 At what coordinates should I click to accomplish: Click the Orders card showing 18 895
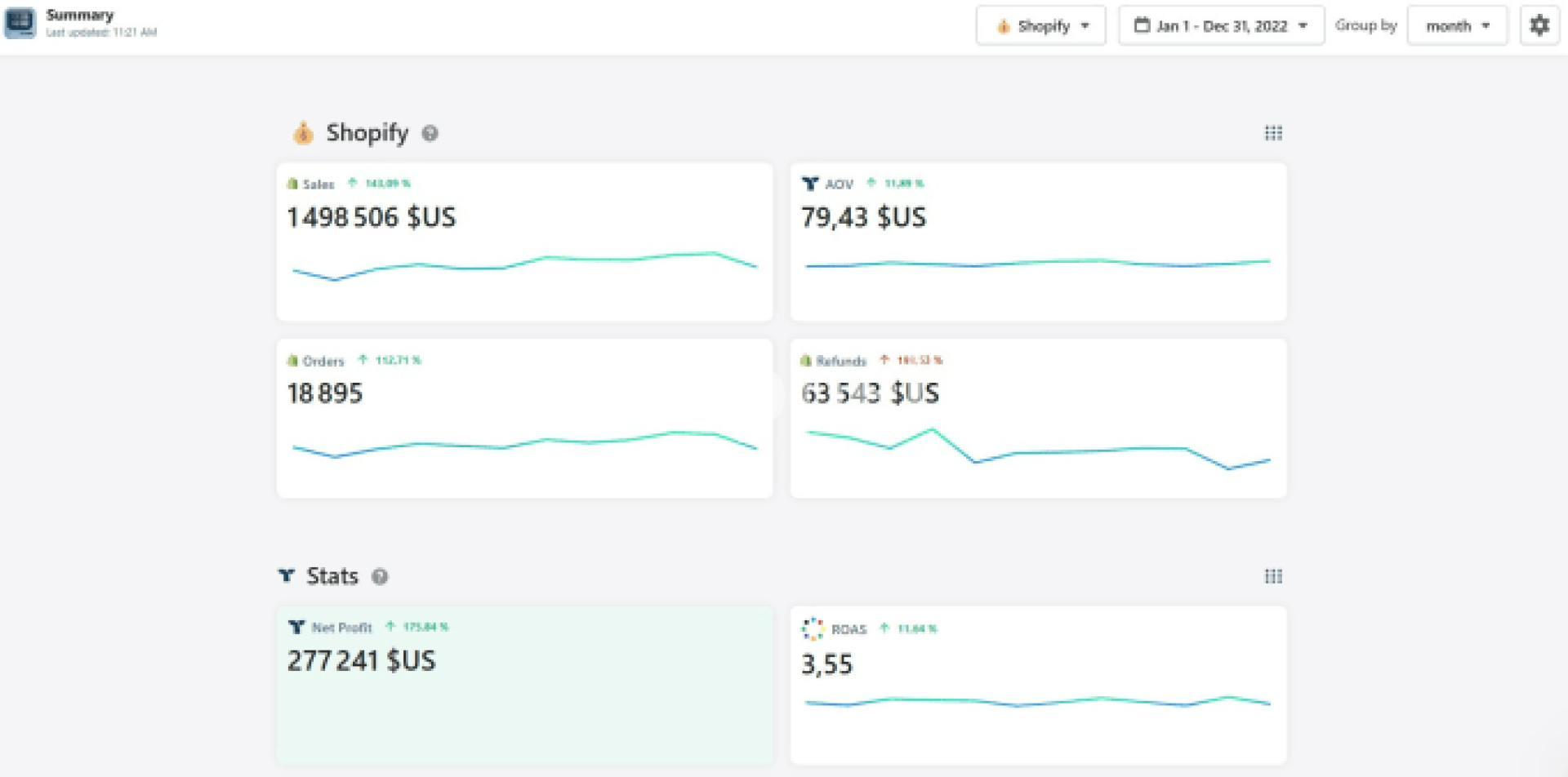pyautogui.click(x=524, y=419)
